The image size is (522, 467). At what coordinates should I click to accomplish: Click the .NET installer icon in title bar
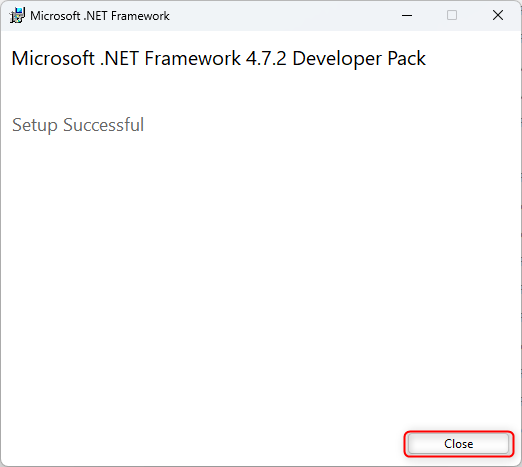tap(17, 15)
